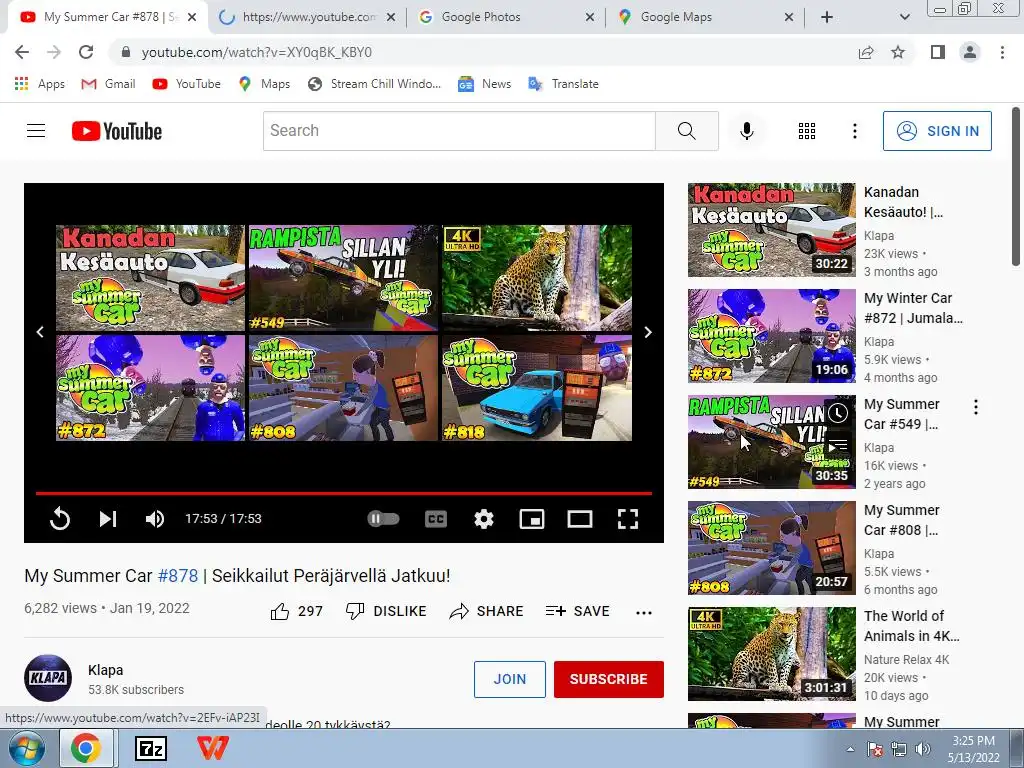Open YouTube apps grid icon
The height and width of the screenshot is (768, 1024).
(x=807, y=131)
